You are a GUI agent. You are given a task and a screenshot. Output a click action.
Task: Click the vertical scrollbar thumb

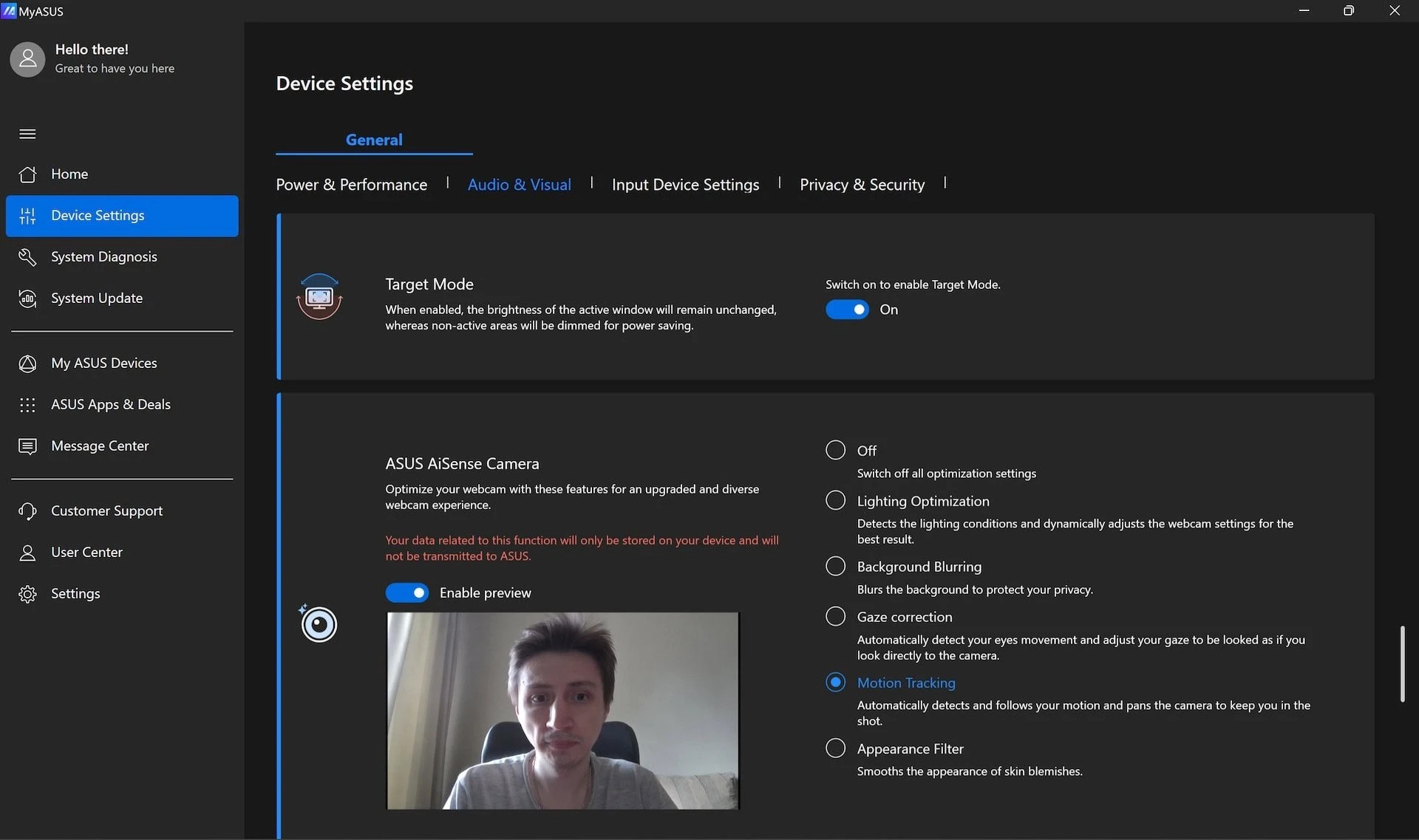1402,663
